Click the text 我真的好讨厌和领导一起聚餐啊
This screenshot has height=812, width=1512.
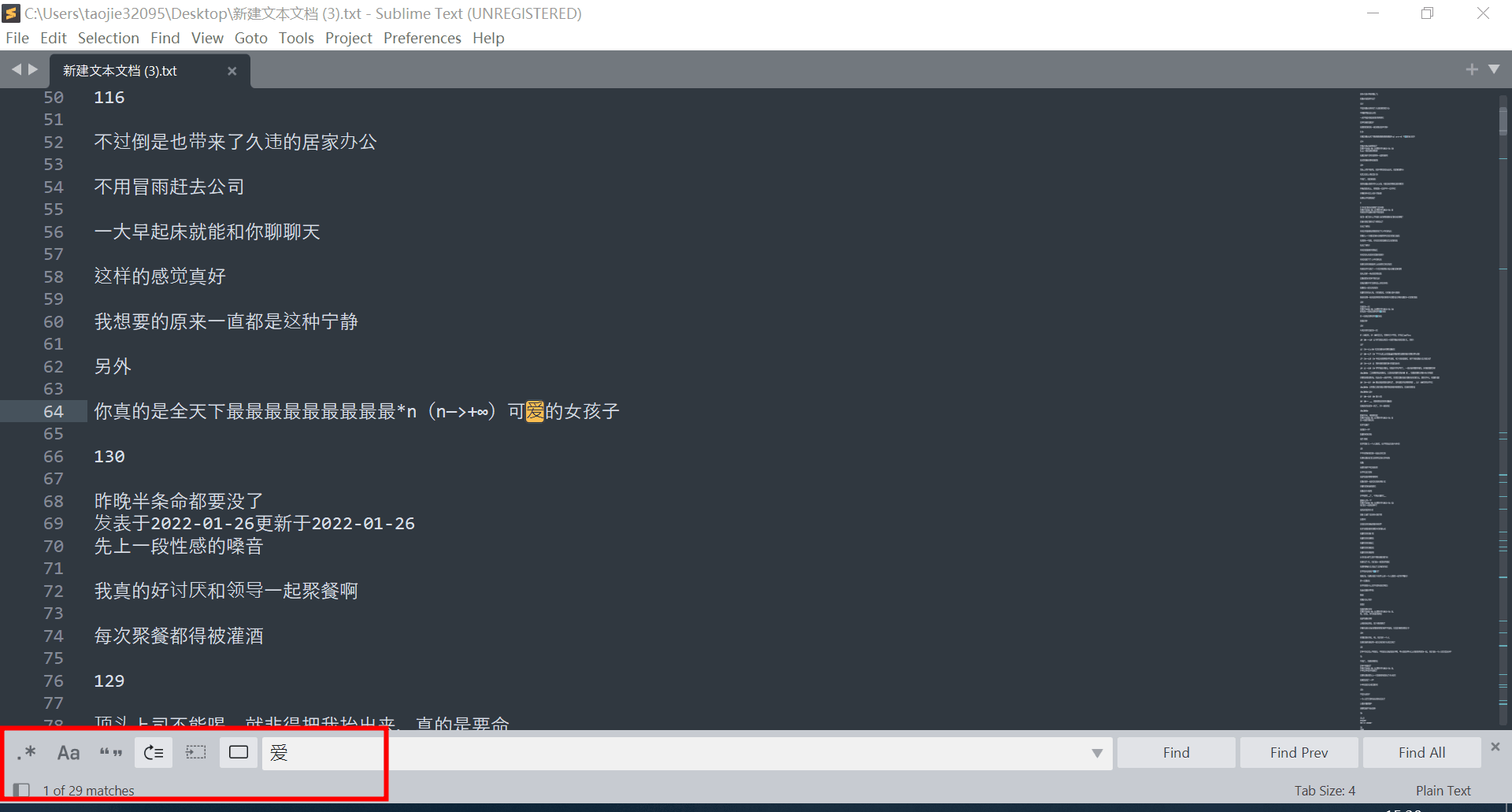pos(226,591)
